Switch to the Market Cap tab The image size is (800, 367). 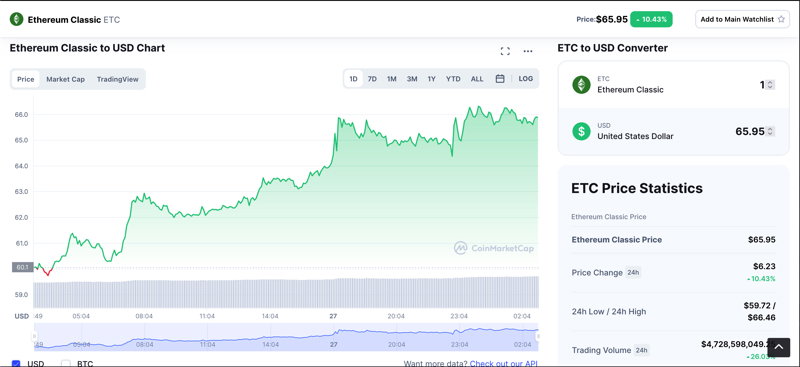[65, 79]
